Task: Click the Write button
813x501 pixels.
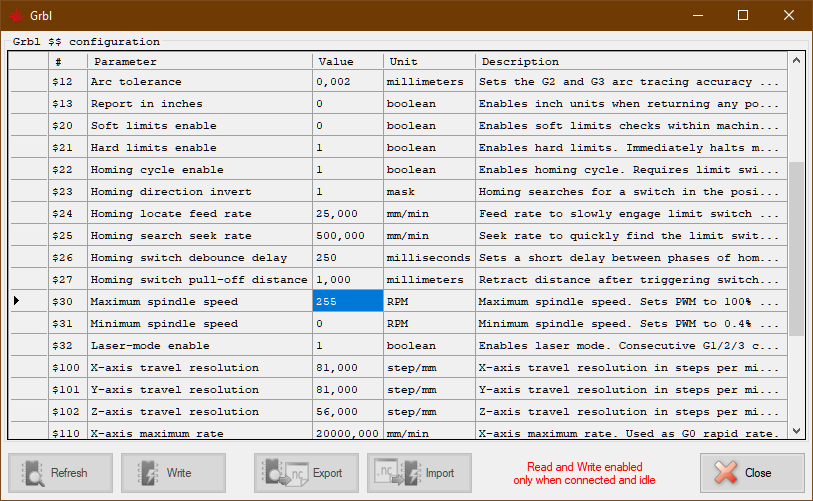Action: (173, 472)
